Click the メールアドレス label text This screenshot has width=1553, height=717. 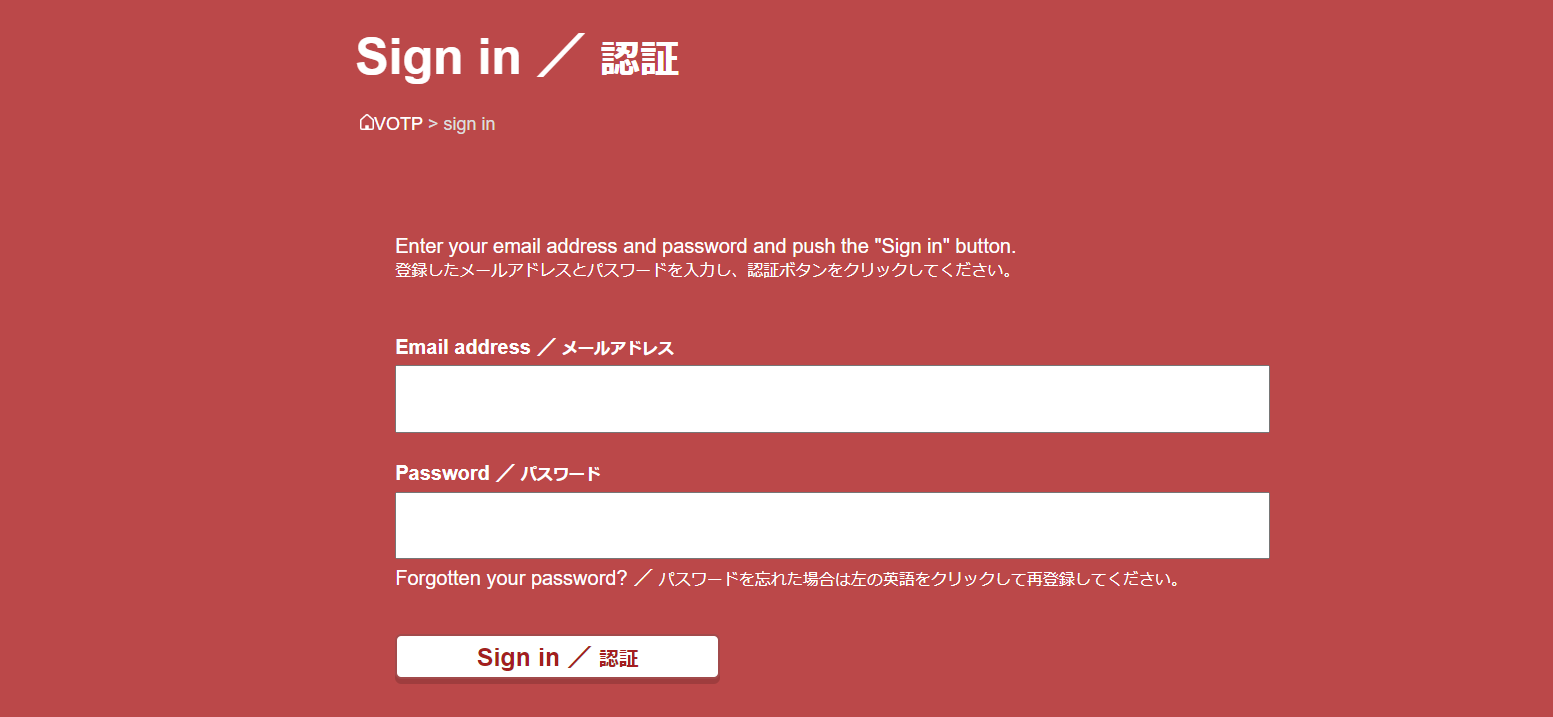point(617,348)
